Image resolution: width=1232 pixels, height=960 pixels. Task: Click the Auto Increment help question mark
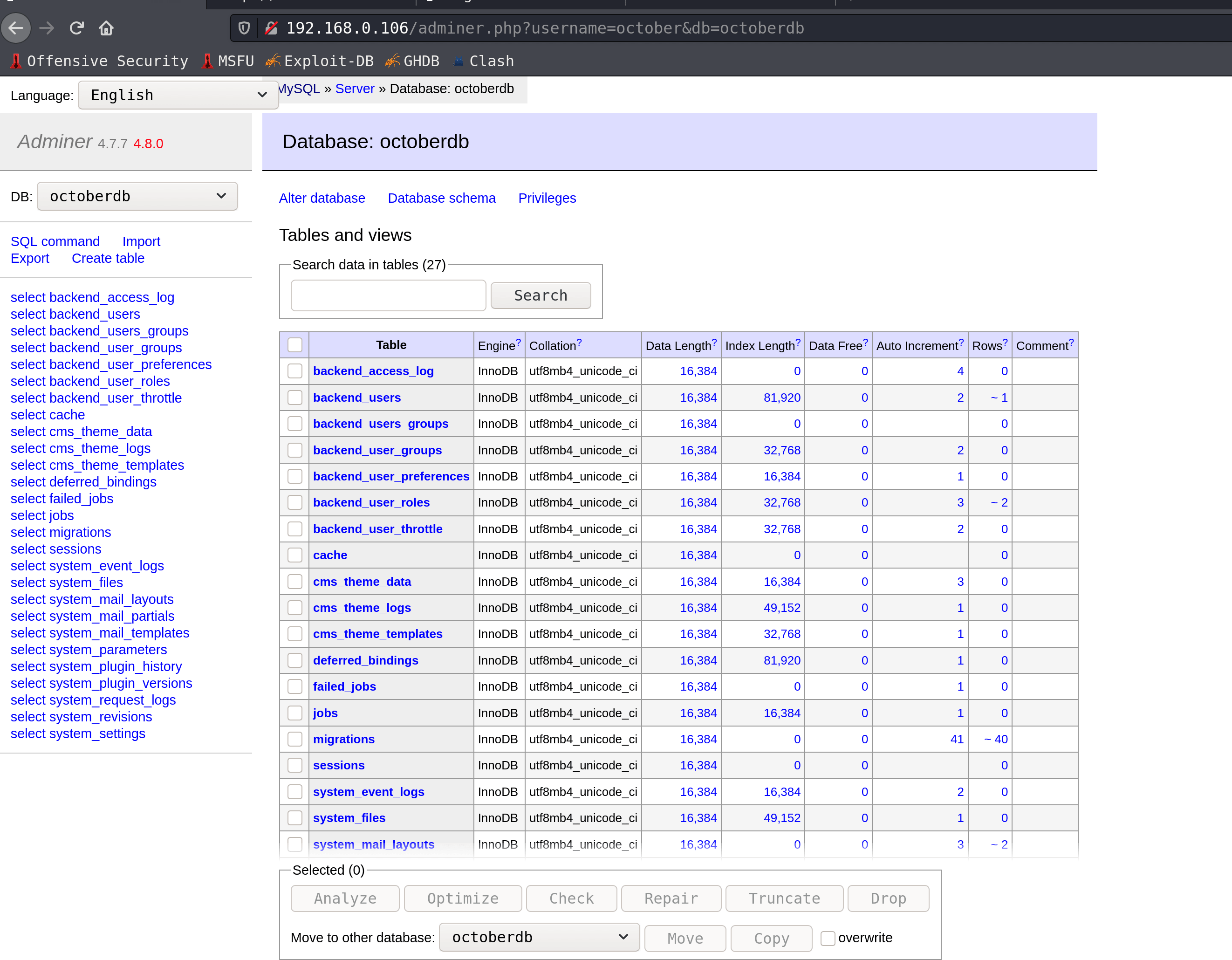(961, 342)
